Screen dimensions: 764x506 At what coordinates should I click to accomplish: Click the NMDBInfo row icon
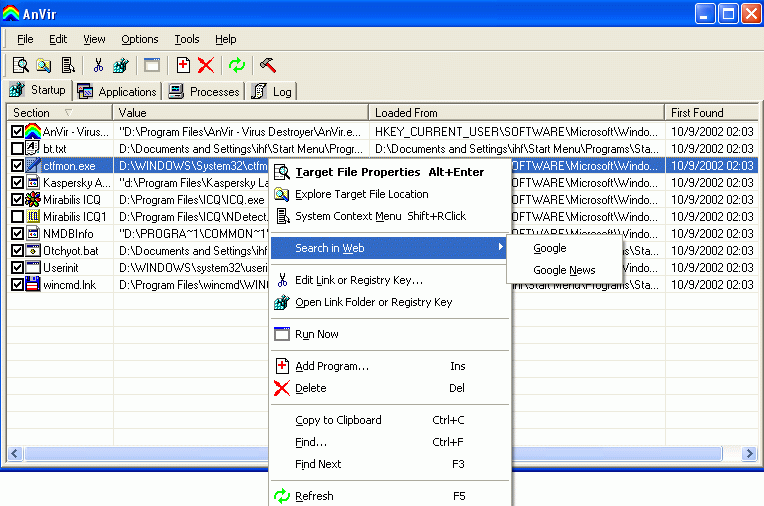[33, 234]
